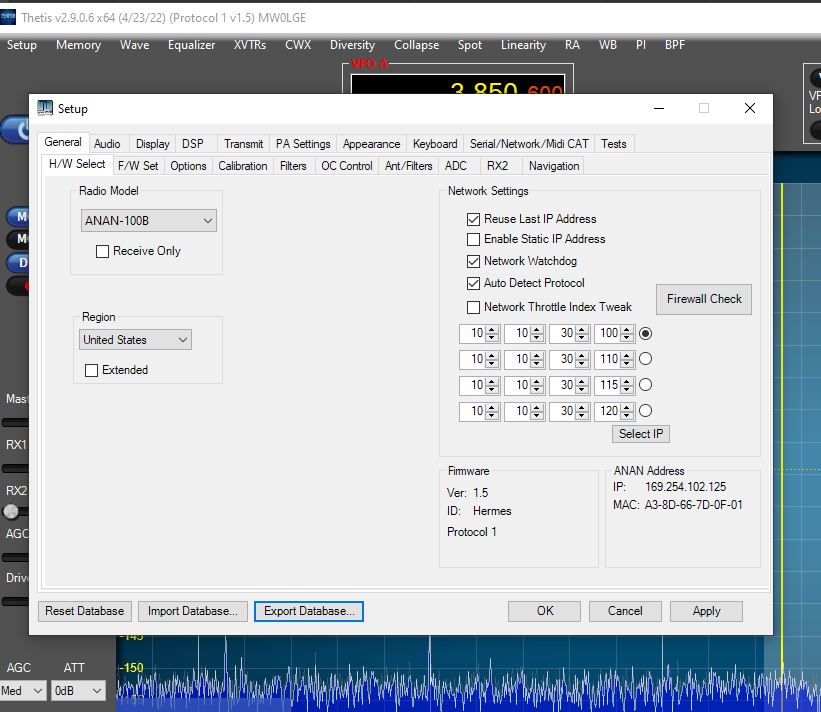Open the Calibration sub-tab

pyautogui.click(x=243, y=166)
